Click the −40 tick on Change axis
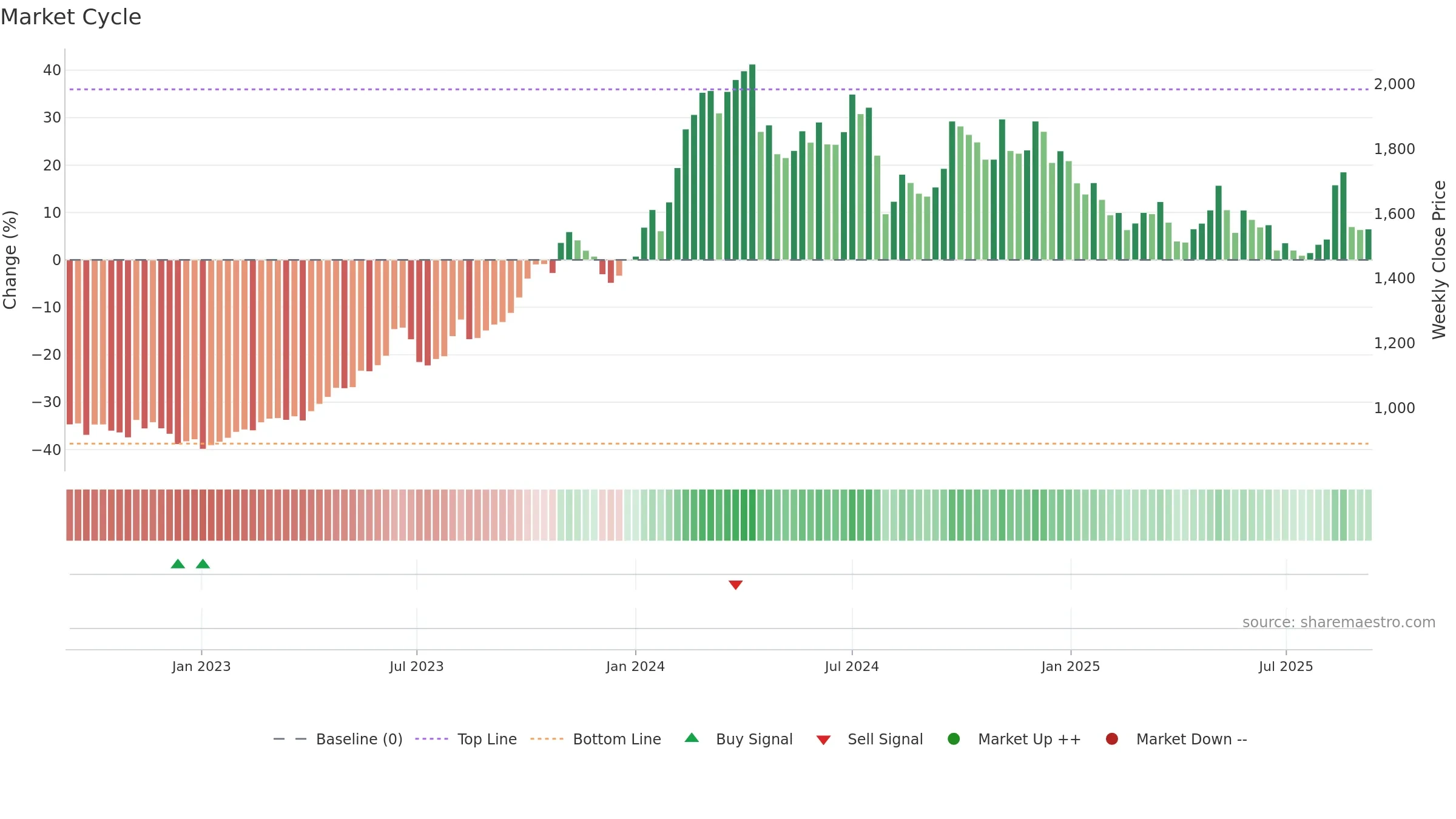This screenshot has height=819, width=1456. (47, 450)
